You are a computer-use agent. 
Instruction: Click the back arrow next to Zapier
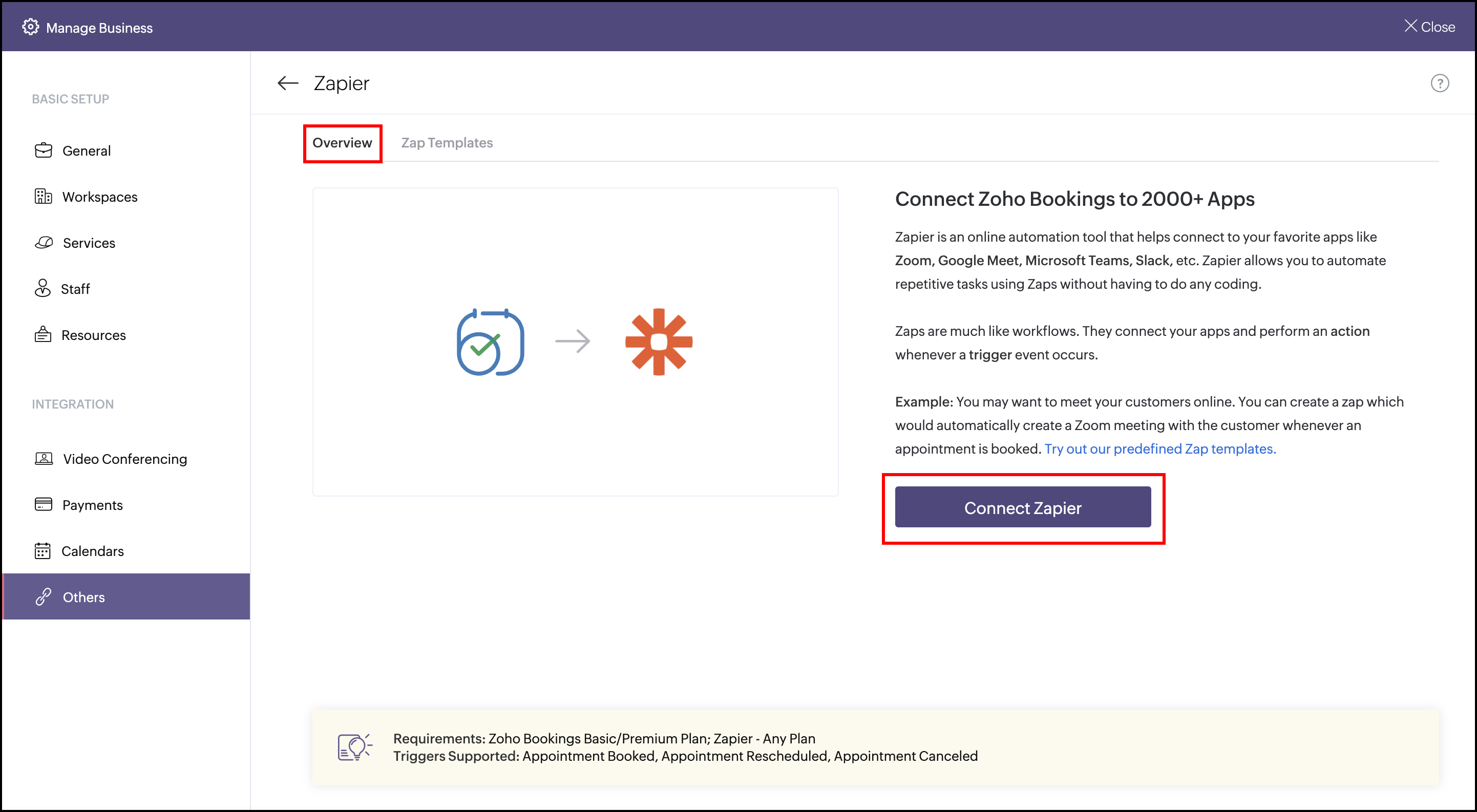287,83
